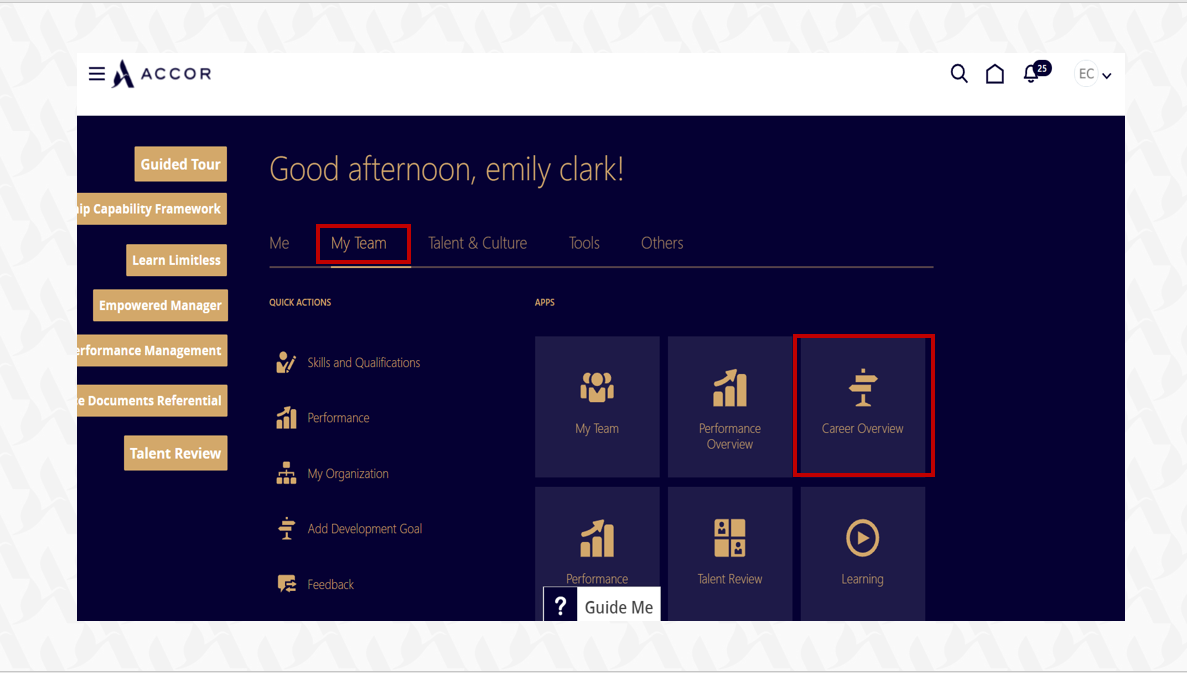Open the My Organization link
The image size is (1187, 673).
click(x=347, y=474)
